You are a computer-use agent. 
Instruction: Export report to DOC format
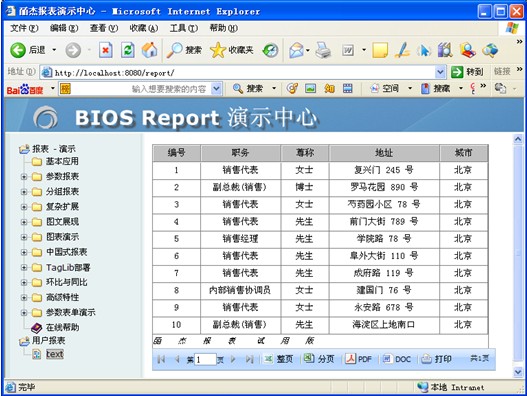[397, 359]
